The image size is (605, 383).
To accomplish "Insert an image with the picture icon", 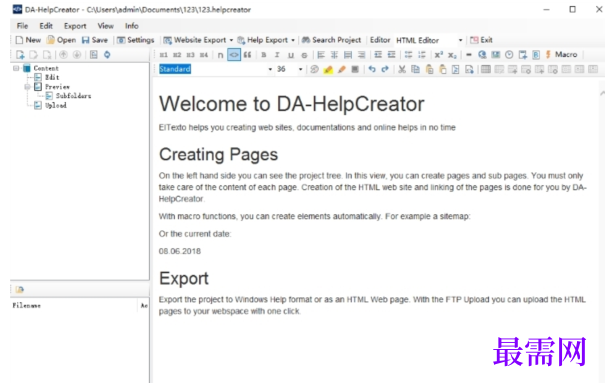I will click(x=496, y=55).
